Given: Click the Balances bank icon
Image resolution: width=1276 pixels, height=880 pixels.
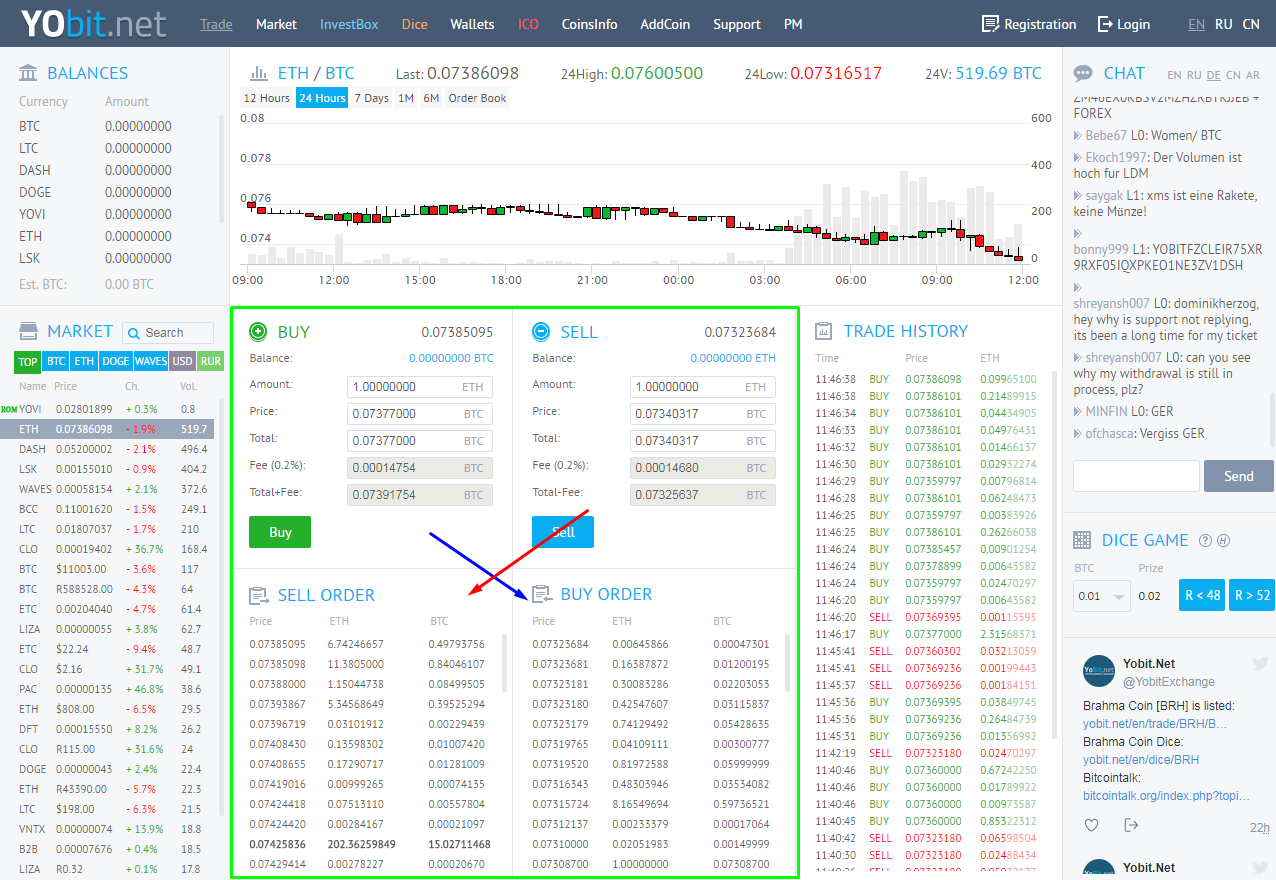Looking at the screenshot, I should [29, 73].
